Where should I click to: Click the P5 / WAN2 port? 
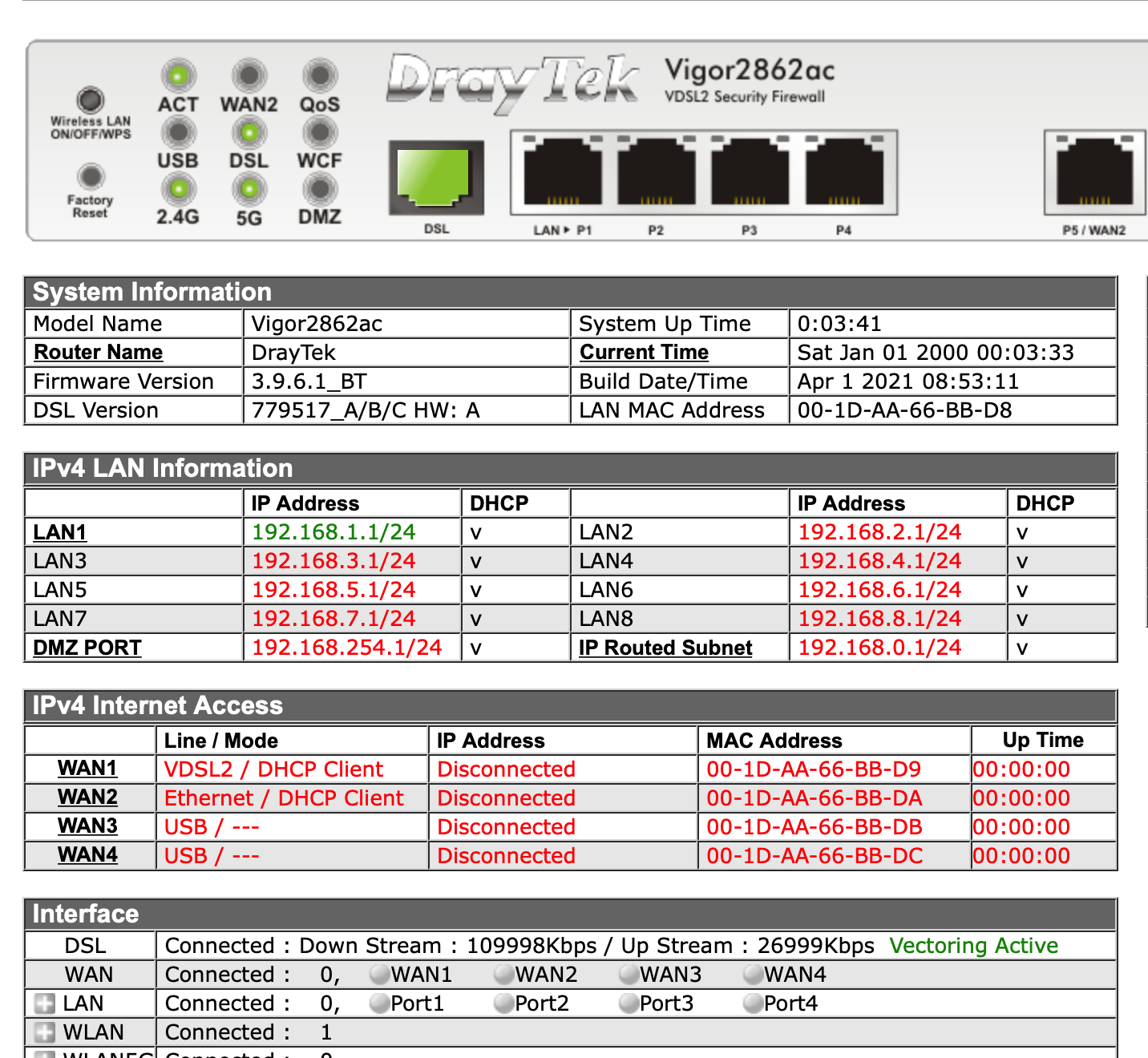click(x=1094, y=173)
